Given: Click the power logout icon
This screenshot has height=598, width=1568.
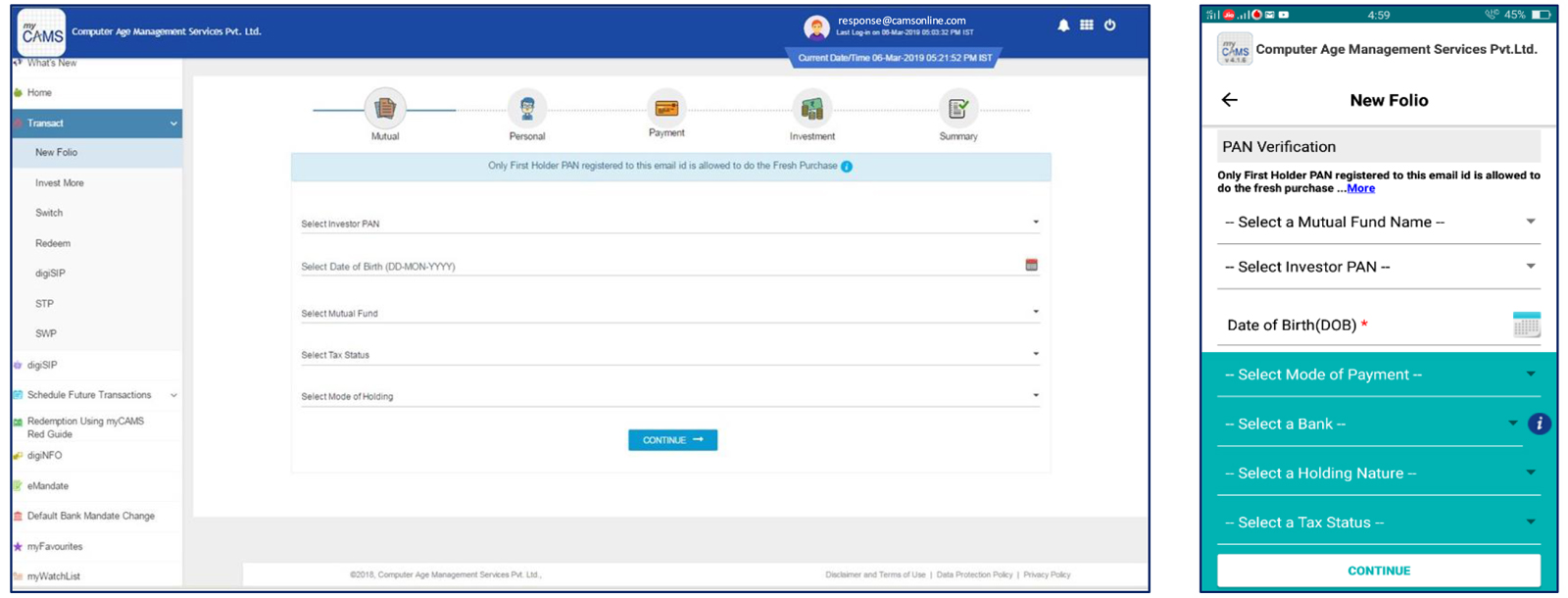Looking at the screenshot, I should click(x=1110, y=25).
